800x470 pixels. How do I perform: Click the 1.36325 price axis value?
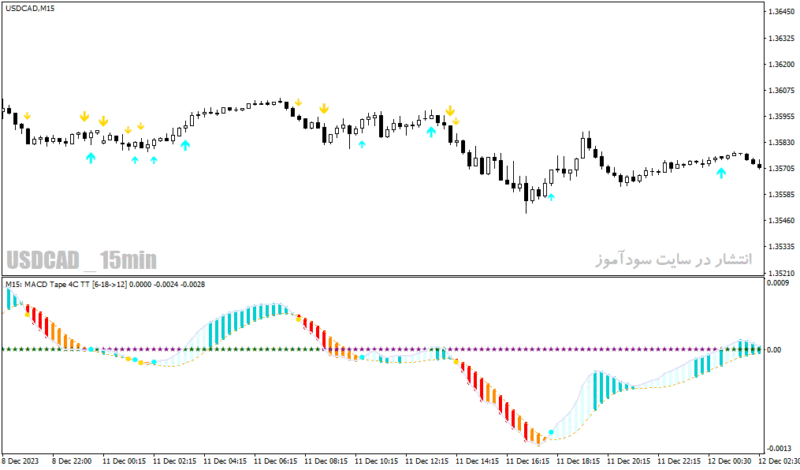pyautogui.click(x=781, y=38)
